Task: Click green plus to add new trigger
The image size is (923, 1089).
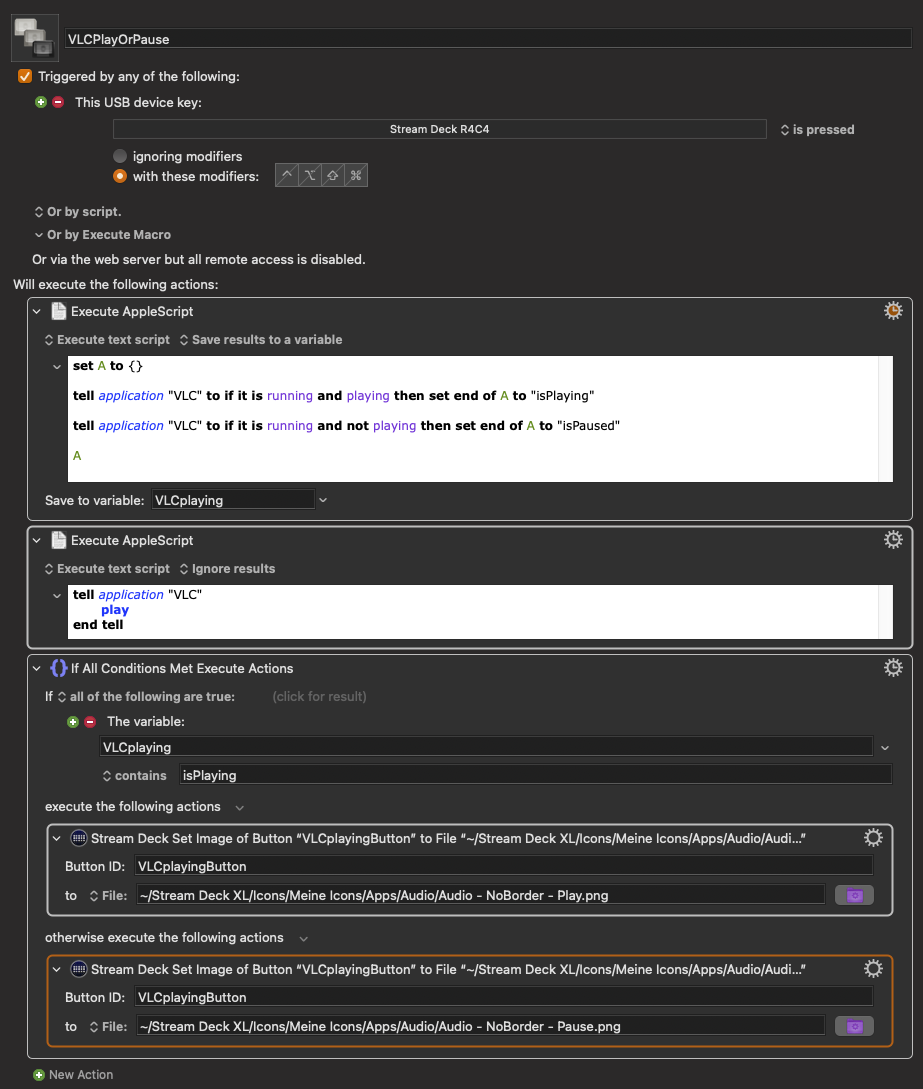Action: [41, 102]
